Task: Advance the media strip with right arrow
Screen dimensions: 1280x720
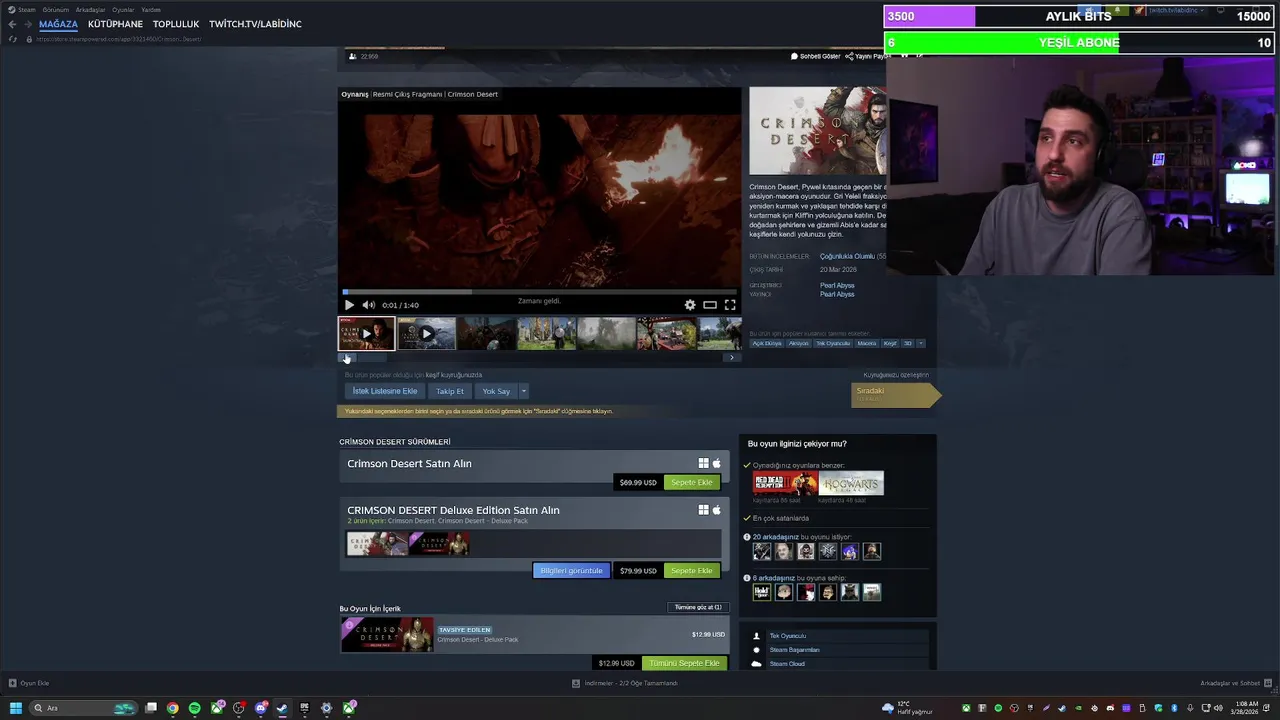Action: [x=731, y=357]
